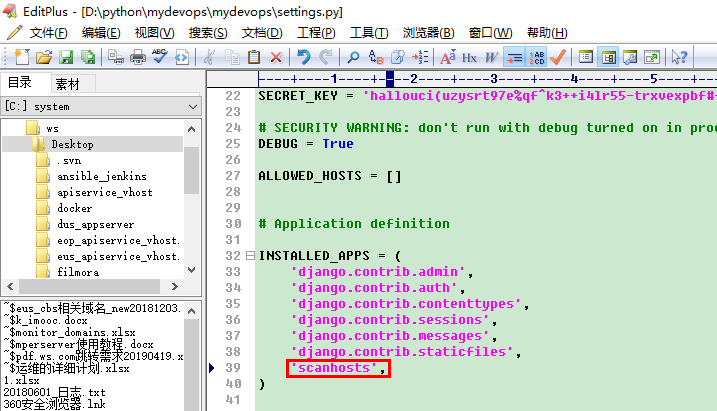Click the Save All icon
Image resolution: width=717 pixels, height=411 pixels.
pyautogui.click(x=88, y=57)
